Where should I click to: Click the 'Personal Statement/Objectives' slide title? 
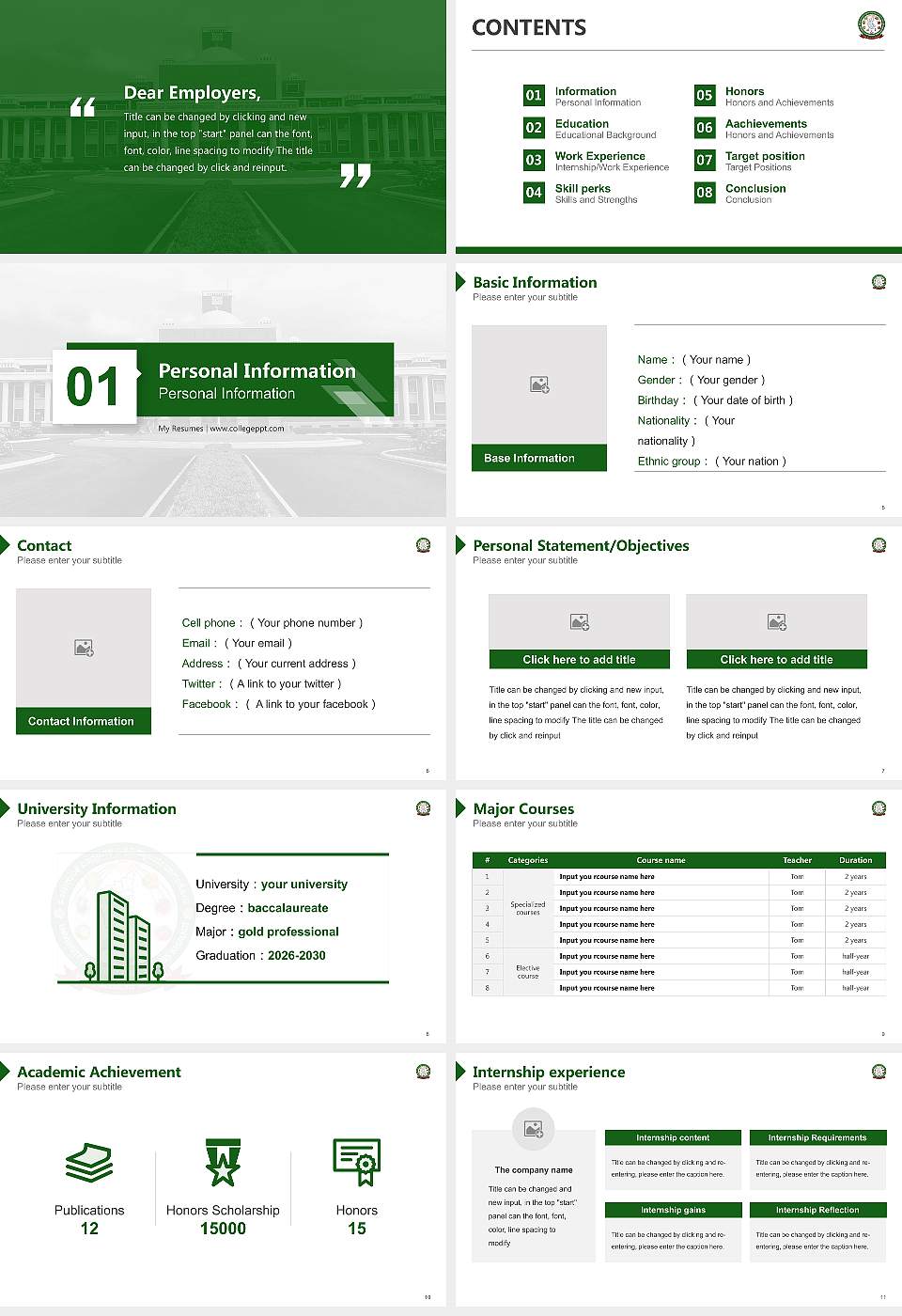[581, 545]
